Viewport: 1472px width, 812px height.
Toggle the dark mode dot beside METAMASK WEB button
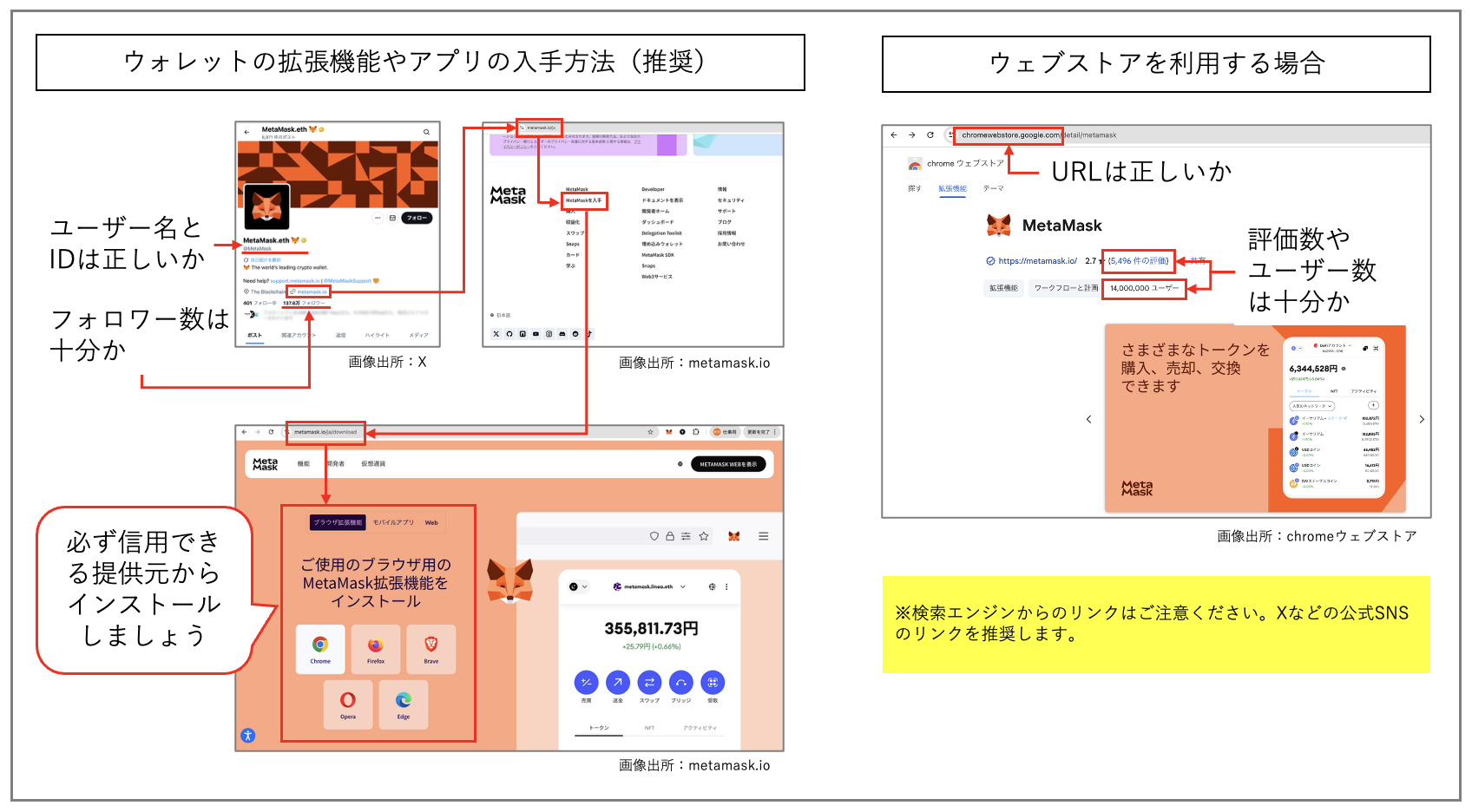point(680,464)
